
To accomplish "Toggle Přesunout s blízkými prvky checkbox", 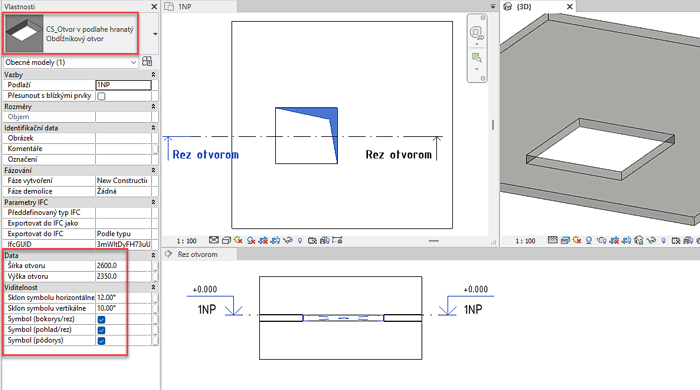I will (101, 96).
